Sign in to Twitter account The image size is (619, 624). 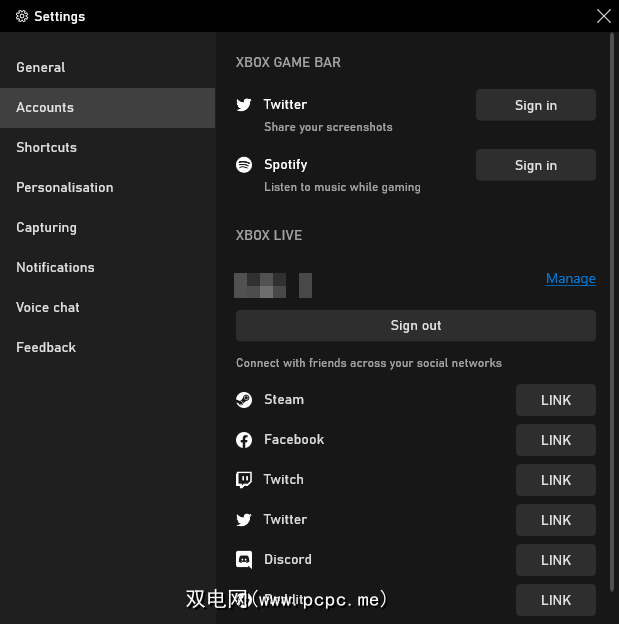[x=536, y=105]
